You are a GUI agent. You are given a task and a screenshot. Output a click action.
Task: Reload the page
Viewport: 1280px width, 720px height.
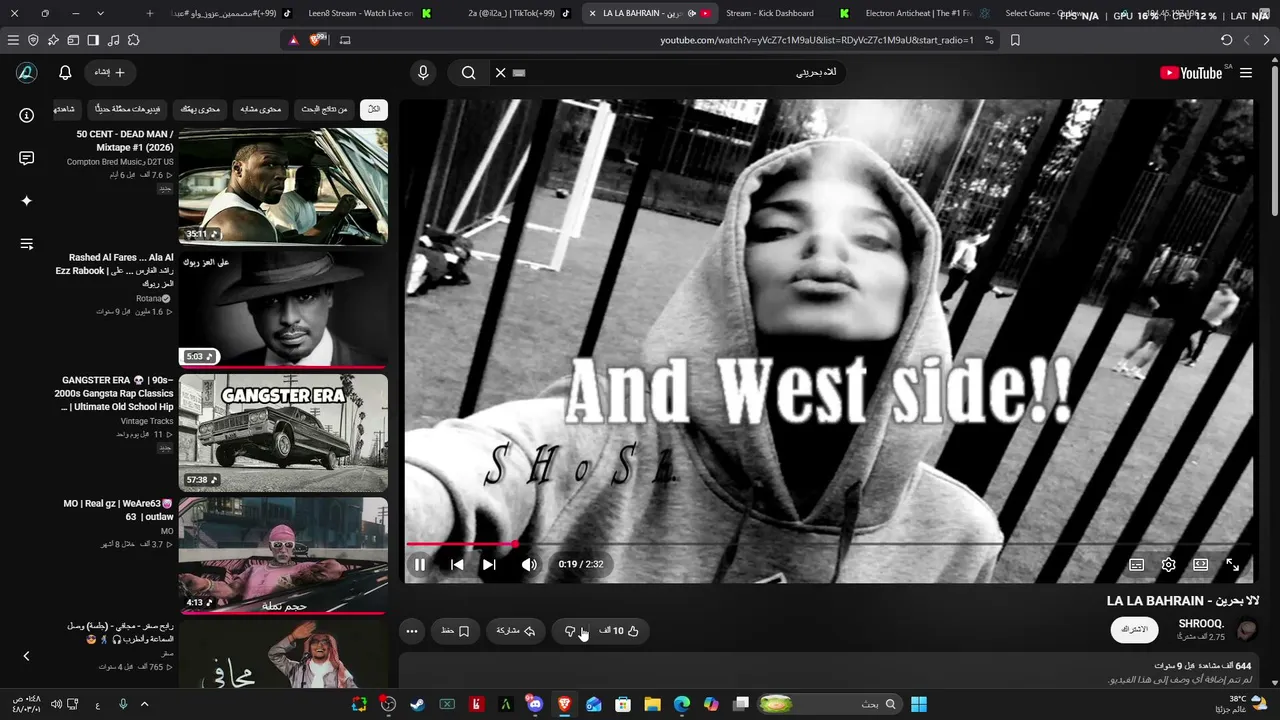[x=1227, y=40]
